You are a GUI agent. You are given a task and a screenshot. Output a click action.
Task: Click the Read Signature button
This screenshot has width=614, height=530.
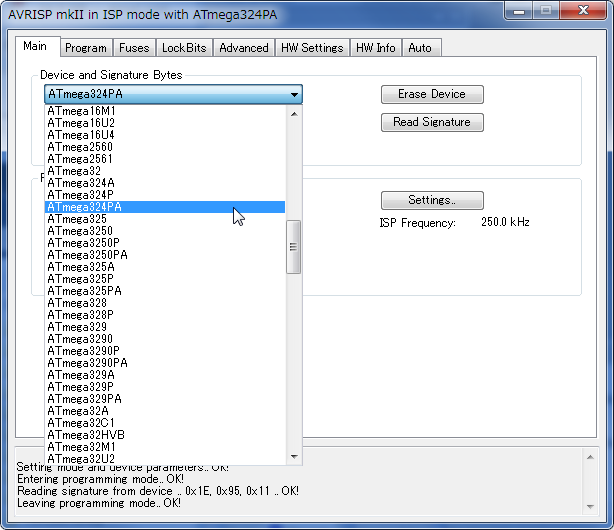(432, 122)
